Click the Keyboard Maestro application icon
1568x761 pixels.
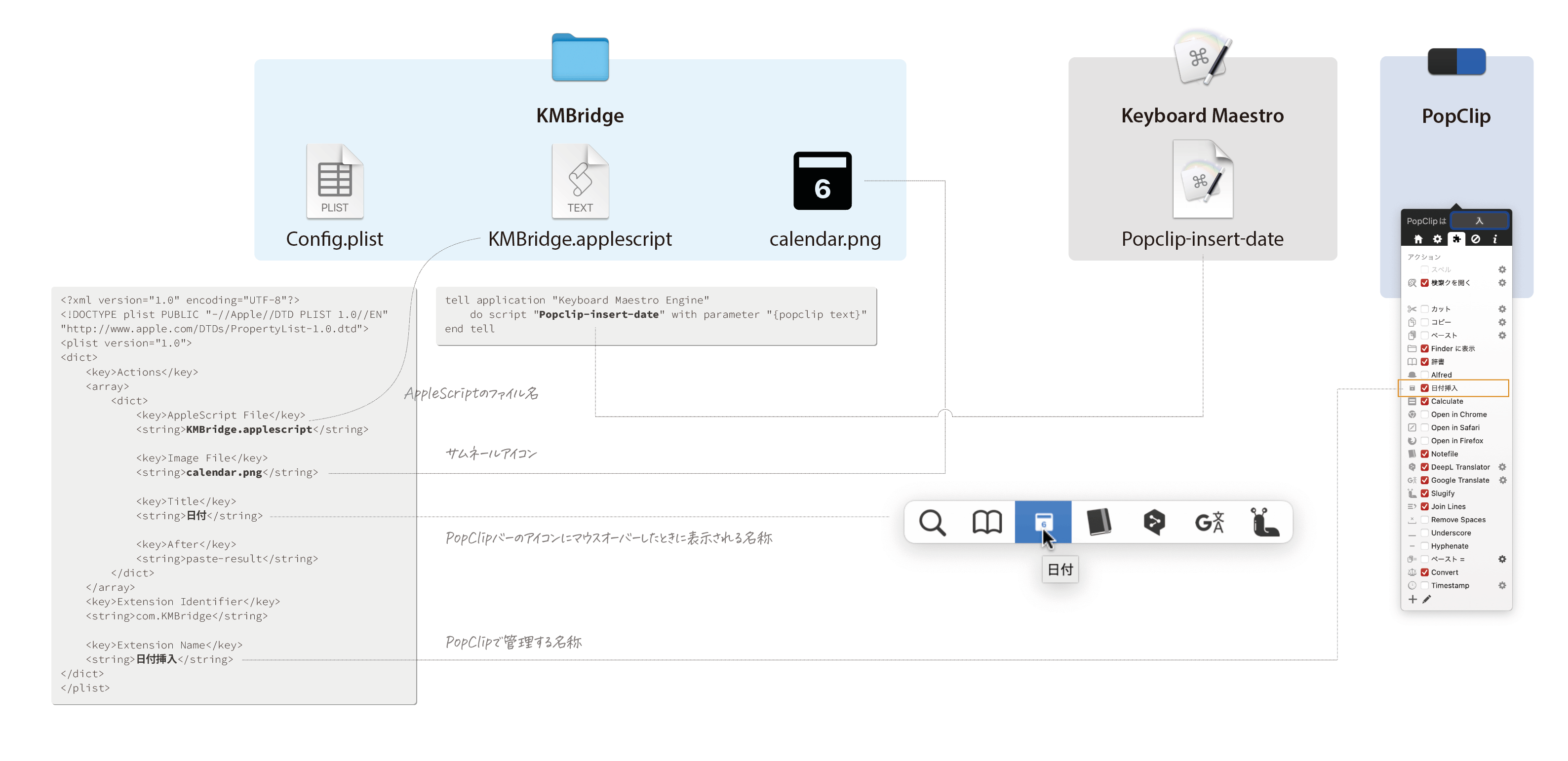[x=1202, y=57]
